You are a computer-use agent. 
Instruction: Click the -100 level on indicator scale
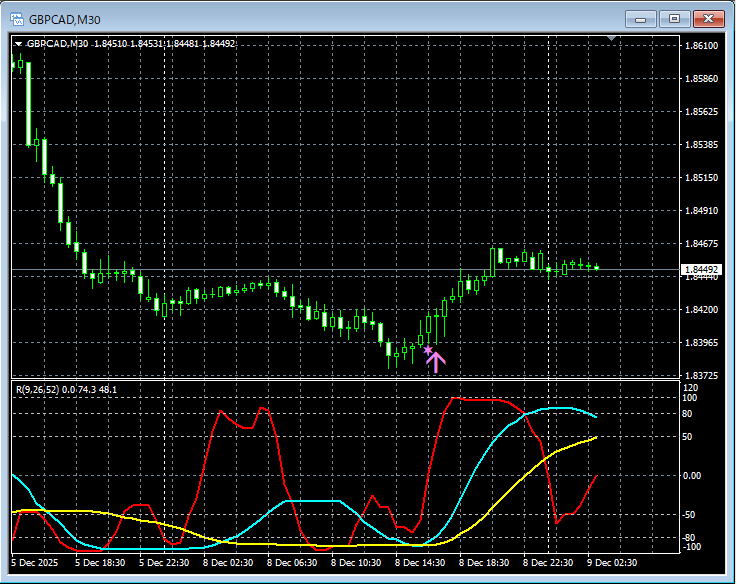(x=691, y=547)
